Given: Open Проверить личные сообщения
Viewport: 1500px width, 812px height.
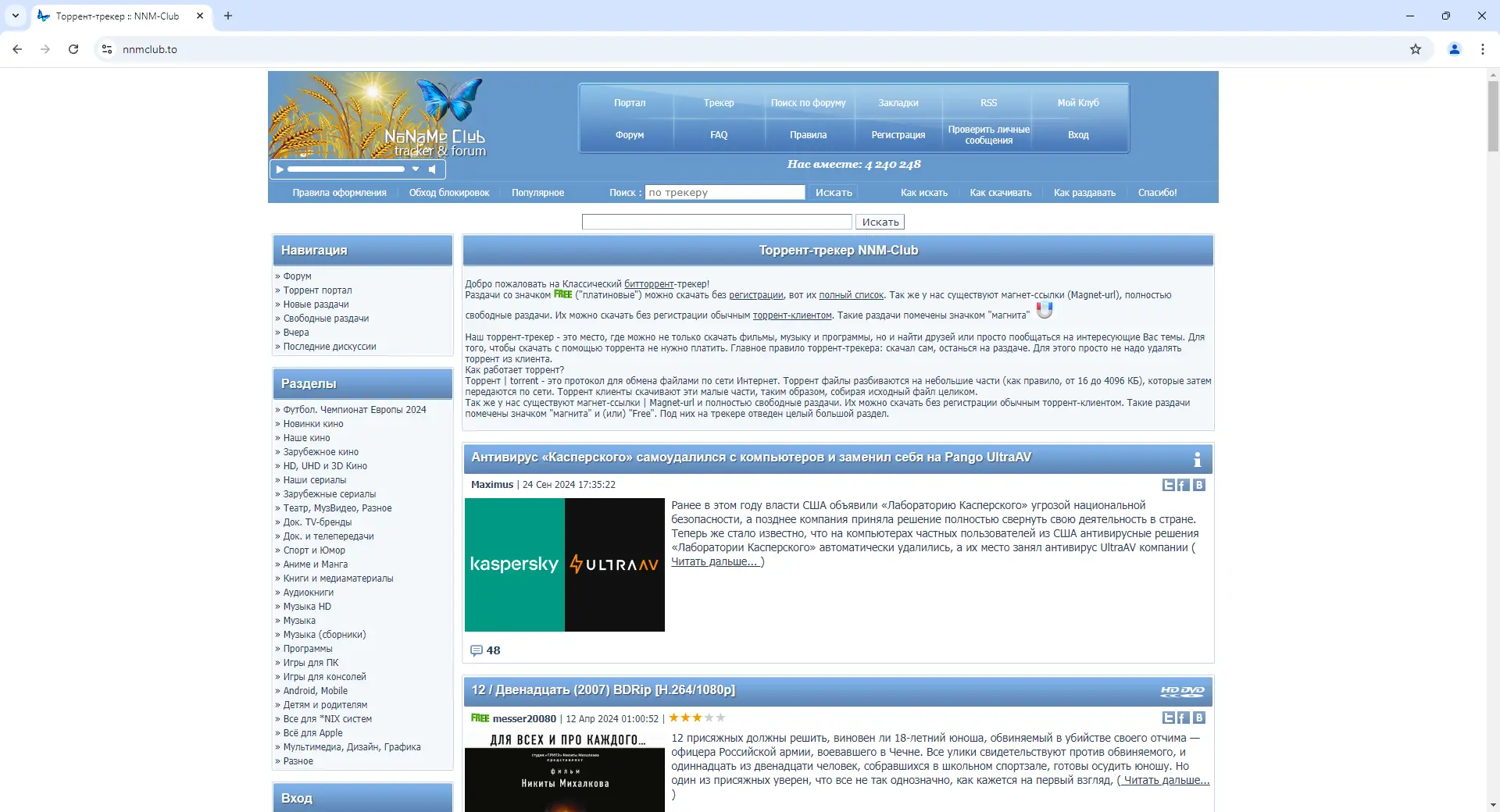Looking at the screenshot, I should coord(989,135).
